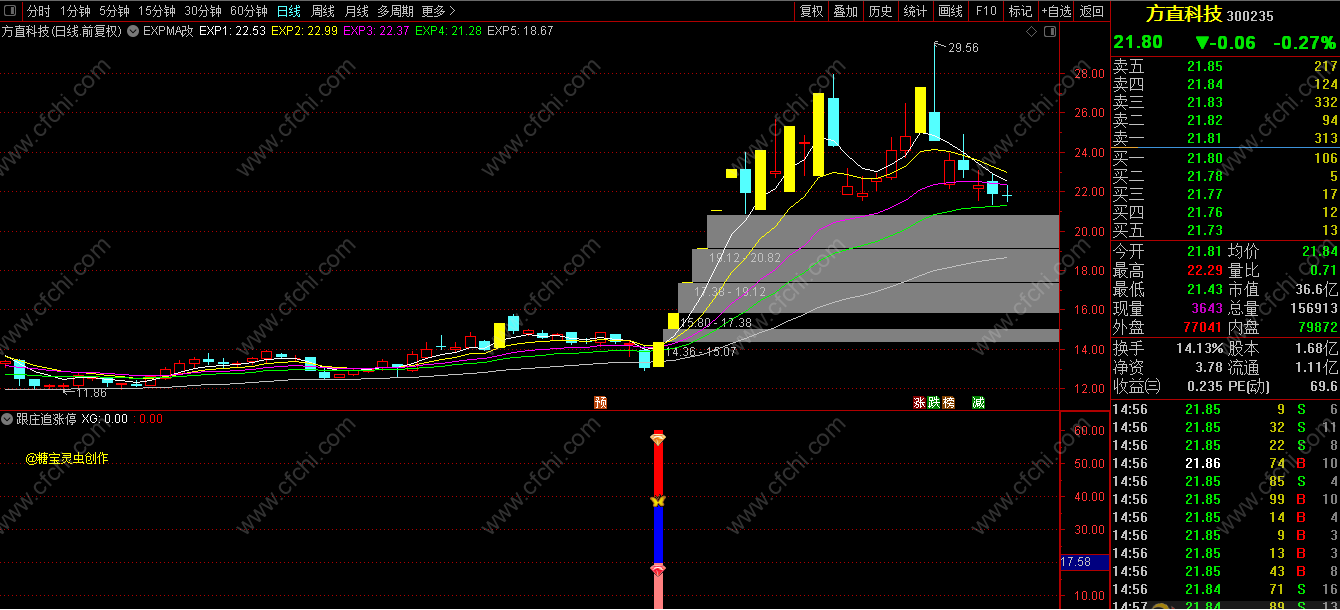Click the 涨 marker on timeline
1340x610 pixels.
point(919,402)
